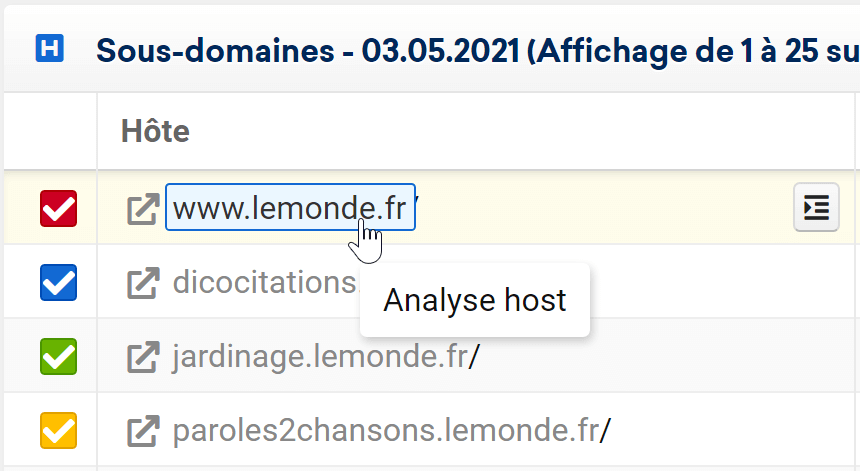860x471 pixels.
Task: Click the blue H icon beside title
Action: tap(50, 48)
